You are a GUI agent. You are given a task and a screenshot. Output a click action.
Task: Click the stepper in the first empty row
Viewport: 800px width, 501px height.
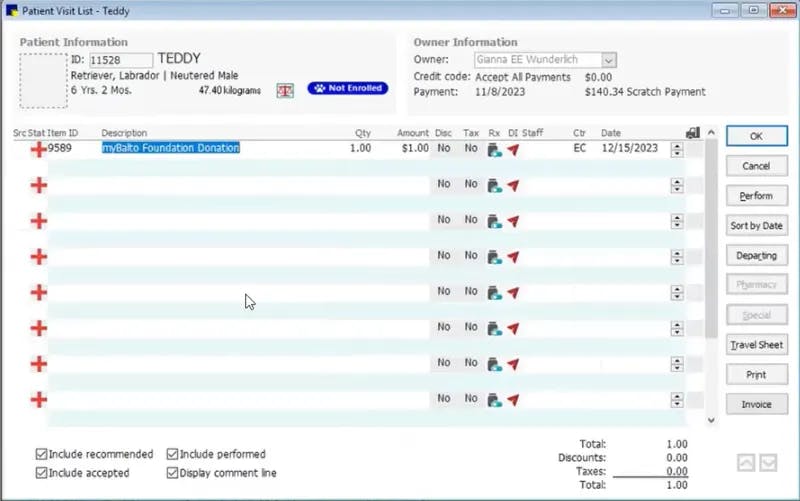pyautogui.click(x=677, y=186)
